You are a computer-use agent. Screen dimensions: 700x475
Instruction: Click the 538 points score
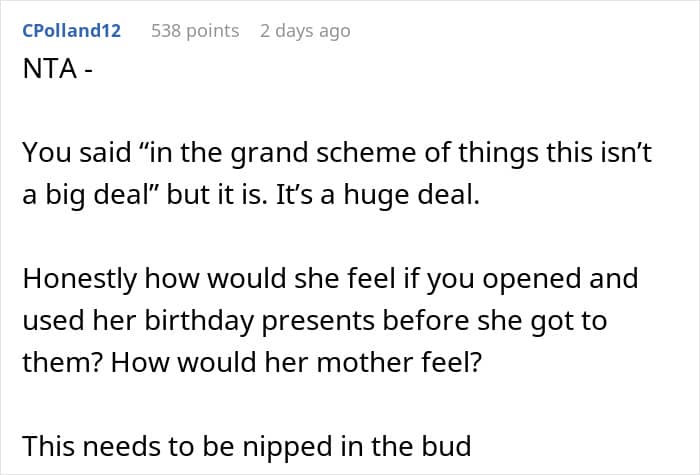point(195,31)
